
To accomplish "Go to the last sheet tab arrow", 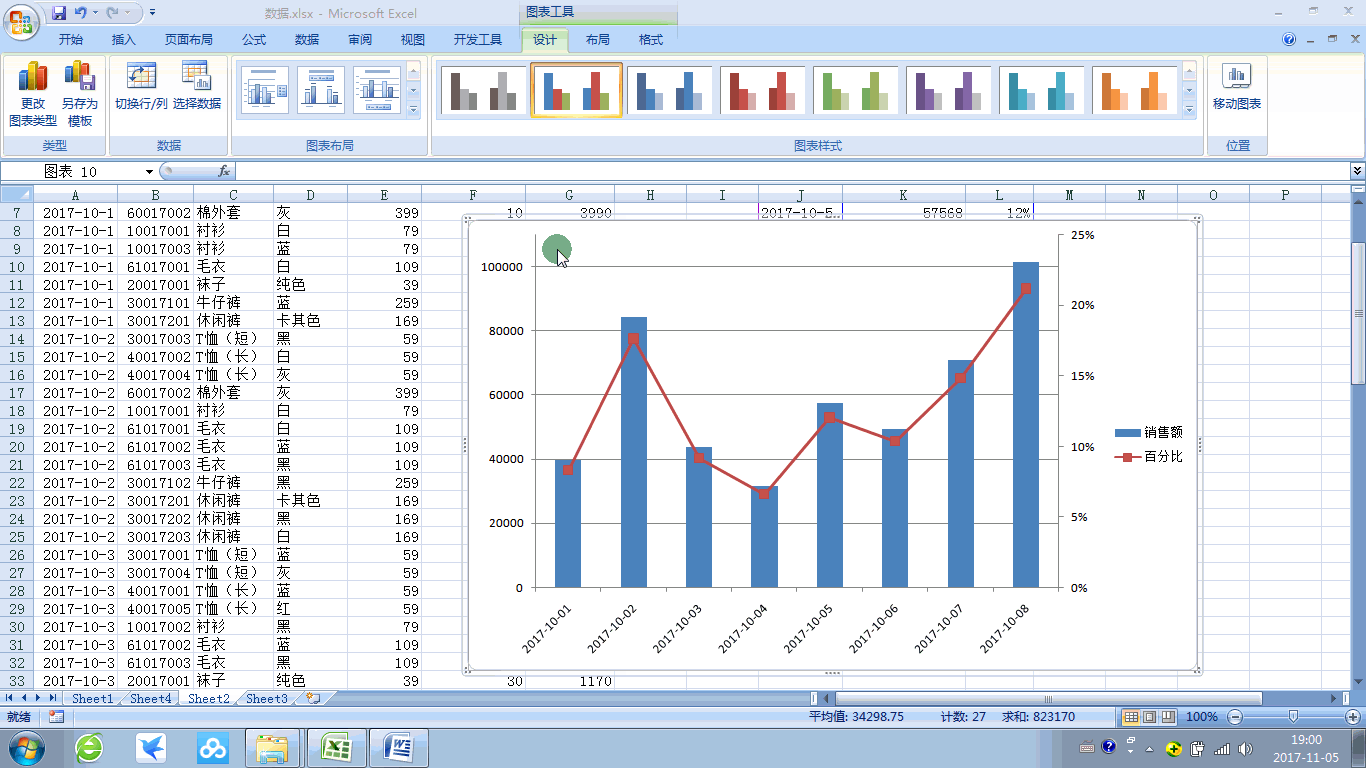I will (53, 698).
